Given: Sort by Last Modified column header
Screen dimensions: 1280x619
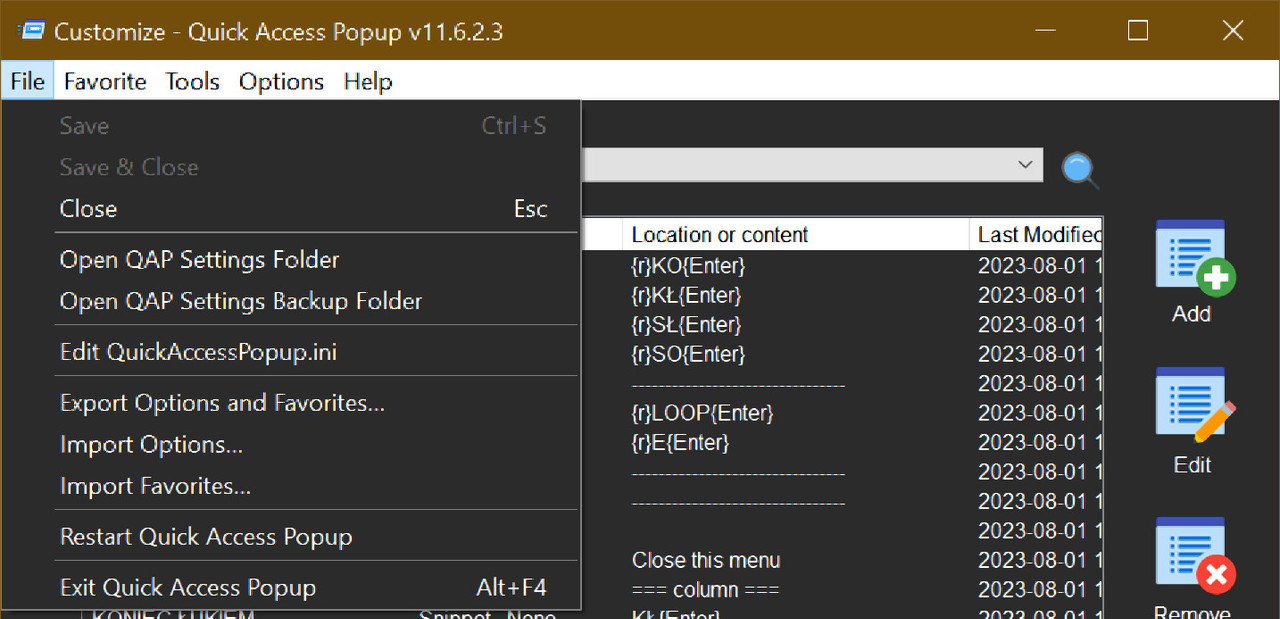Looking at the screenshot, I should 1036,235.
